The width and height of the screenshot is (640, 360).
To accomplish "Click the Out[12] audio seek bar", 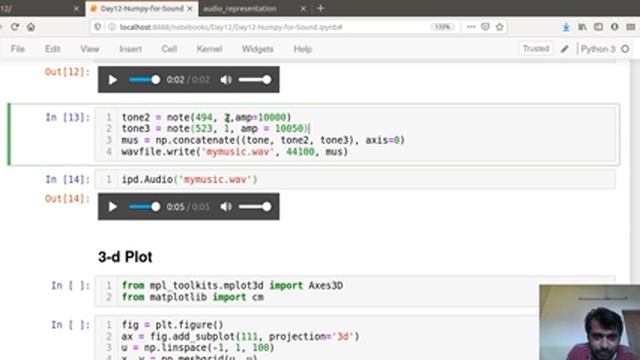I will coord(144,80).
